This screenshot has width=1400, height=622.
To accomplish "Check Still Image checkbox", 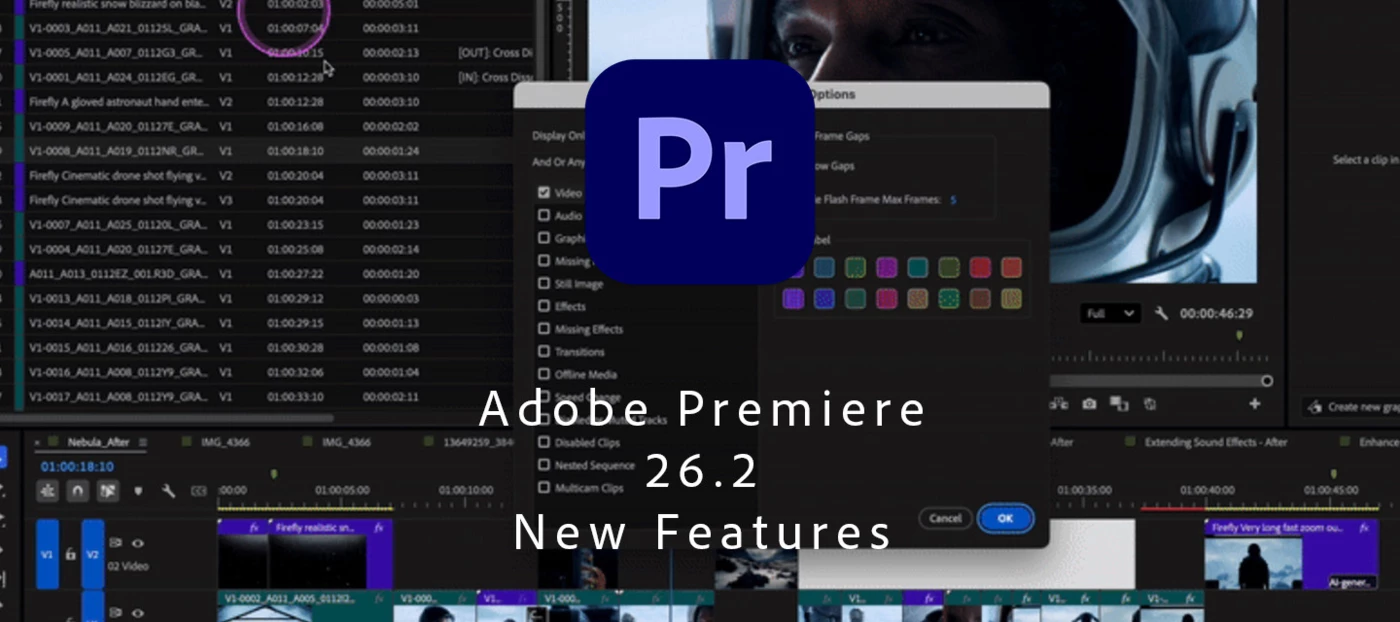I will tap(544, 283).
